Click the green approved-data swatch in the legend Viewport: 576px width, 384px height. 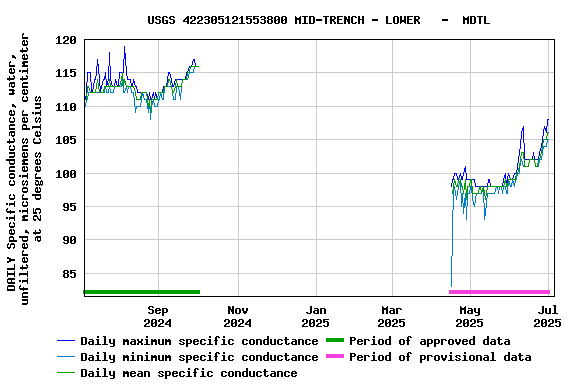coord(335,340)
